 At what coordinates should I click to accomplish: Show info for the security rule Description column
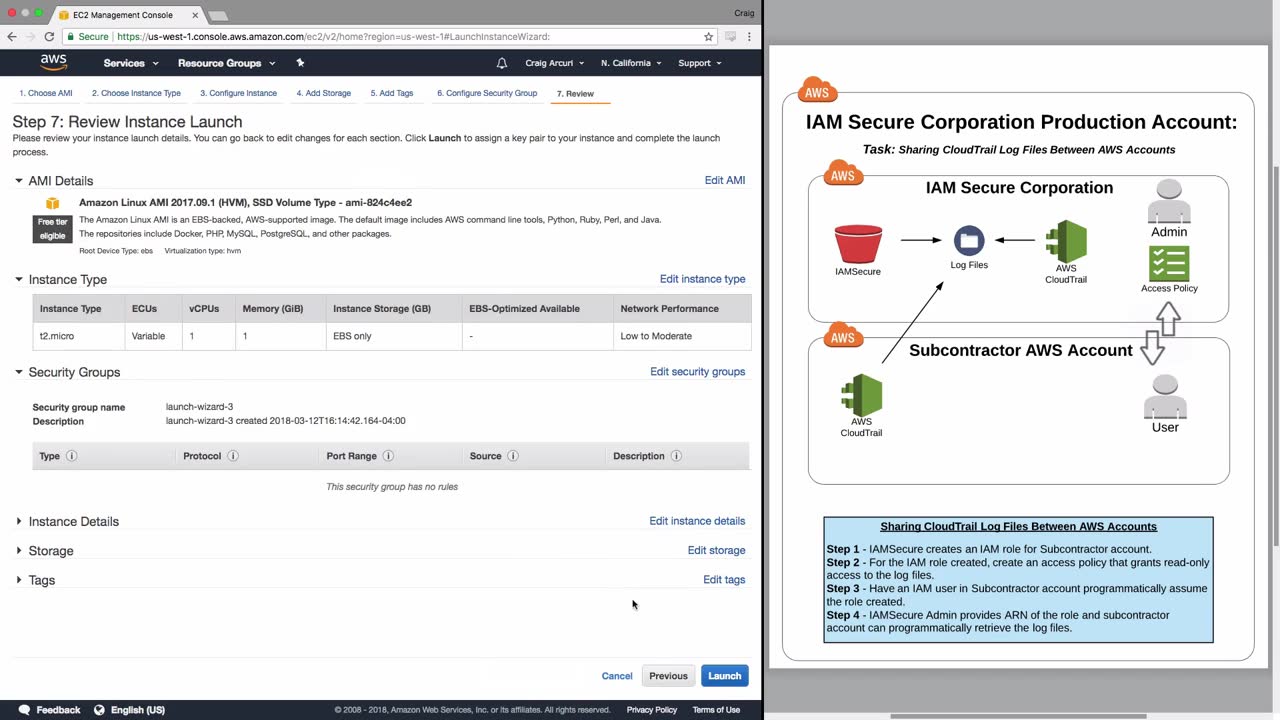tap(676, 456)
